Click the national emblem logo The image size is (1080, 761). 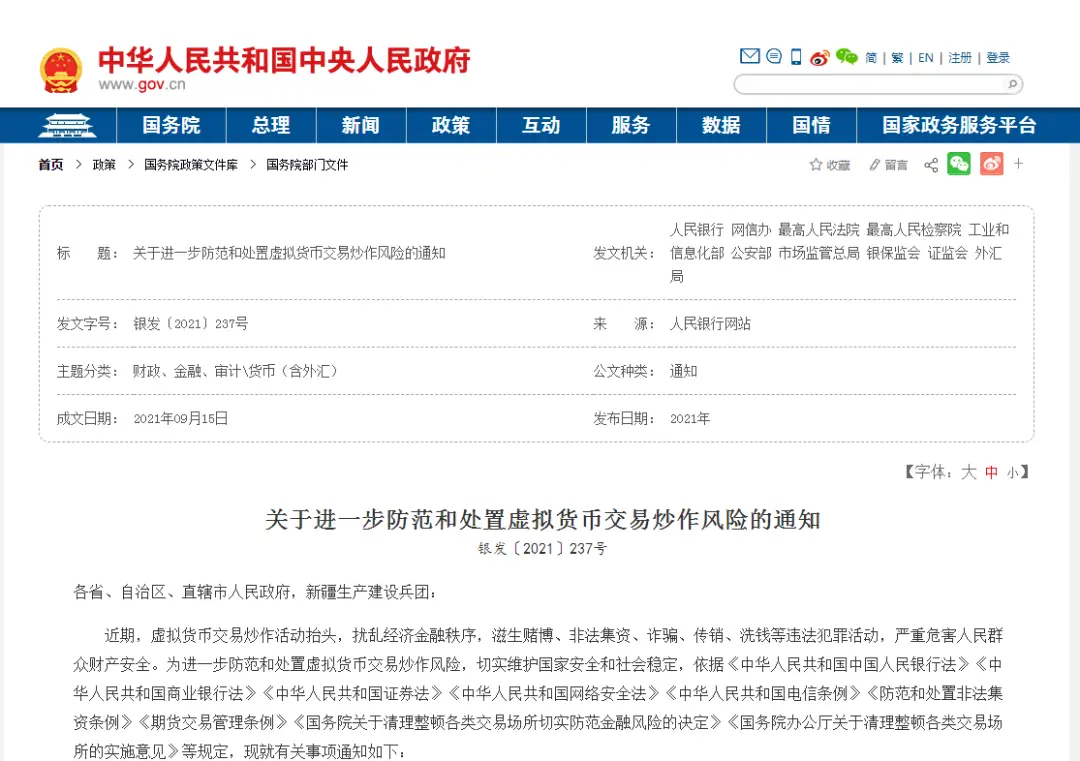(x=61, y=70)
